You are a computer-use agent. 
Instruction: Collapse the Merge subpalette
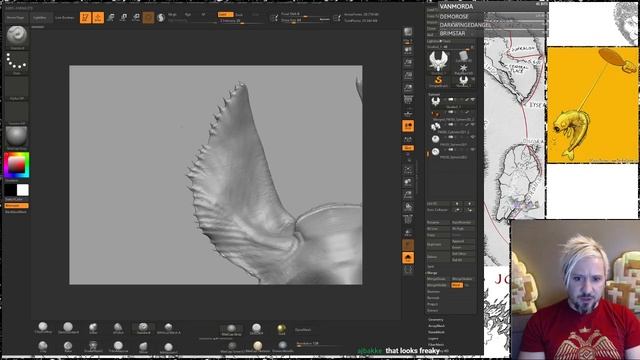[432, 273]
